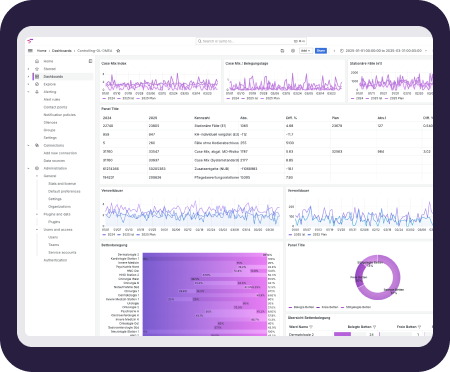The height and width of the screenshot is (372, 450).
Task: Click the Connections plug icon in sidebar
Action: pyautogui.click(x=37, y=145)
